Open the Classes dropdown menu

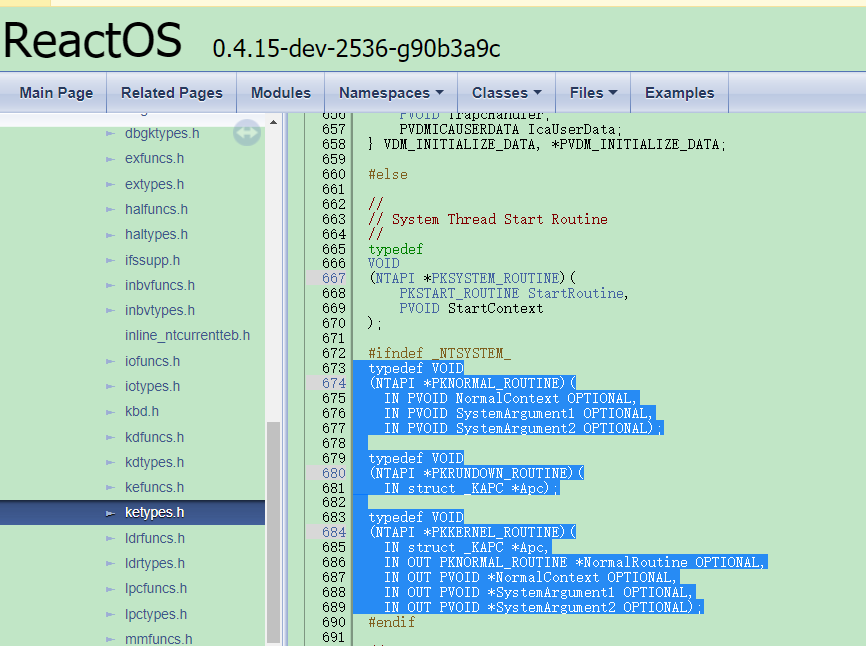click(506, 93)
